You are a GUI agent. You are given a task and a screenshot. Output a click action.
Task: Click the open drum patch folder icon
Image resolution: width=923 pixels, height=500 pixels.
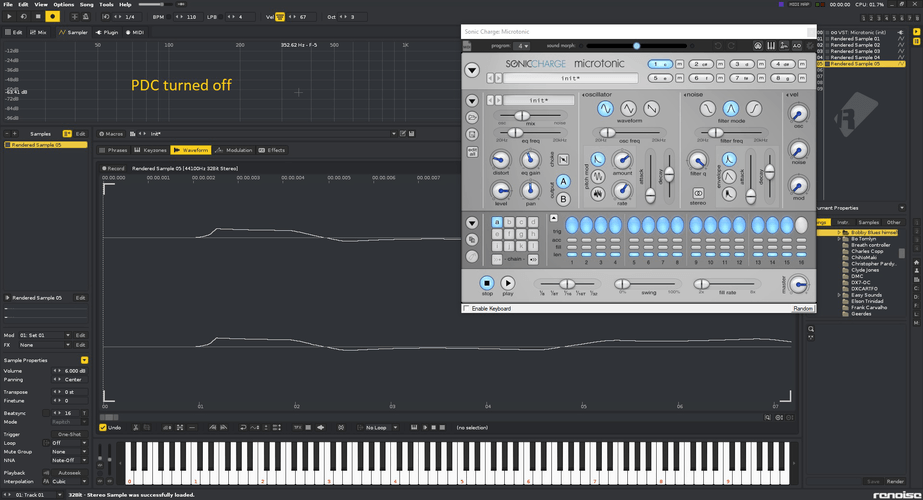(x=472, y=117)
